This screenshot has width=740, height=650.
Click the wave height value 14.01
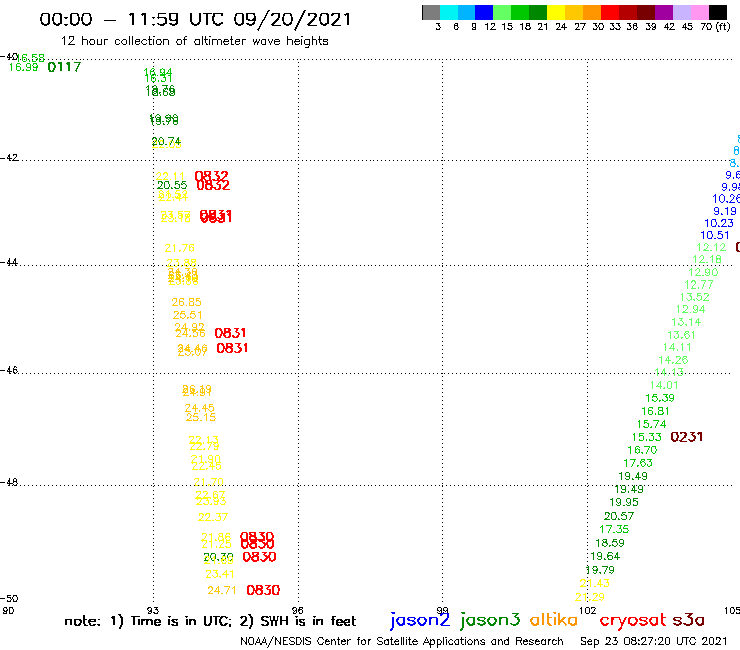(664, 385)
